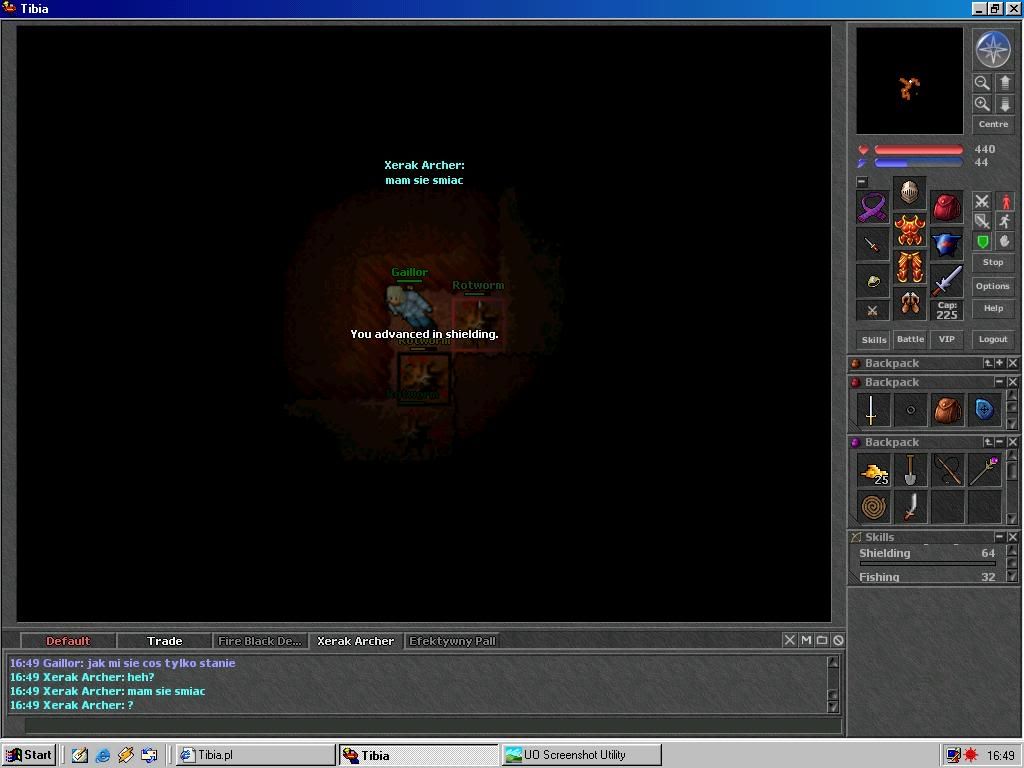Open the Options dialog
1024x768 pixels.
click(993, 286)
